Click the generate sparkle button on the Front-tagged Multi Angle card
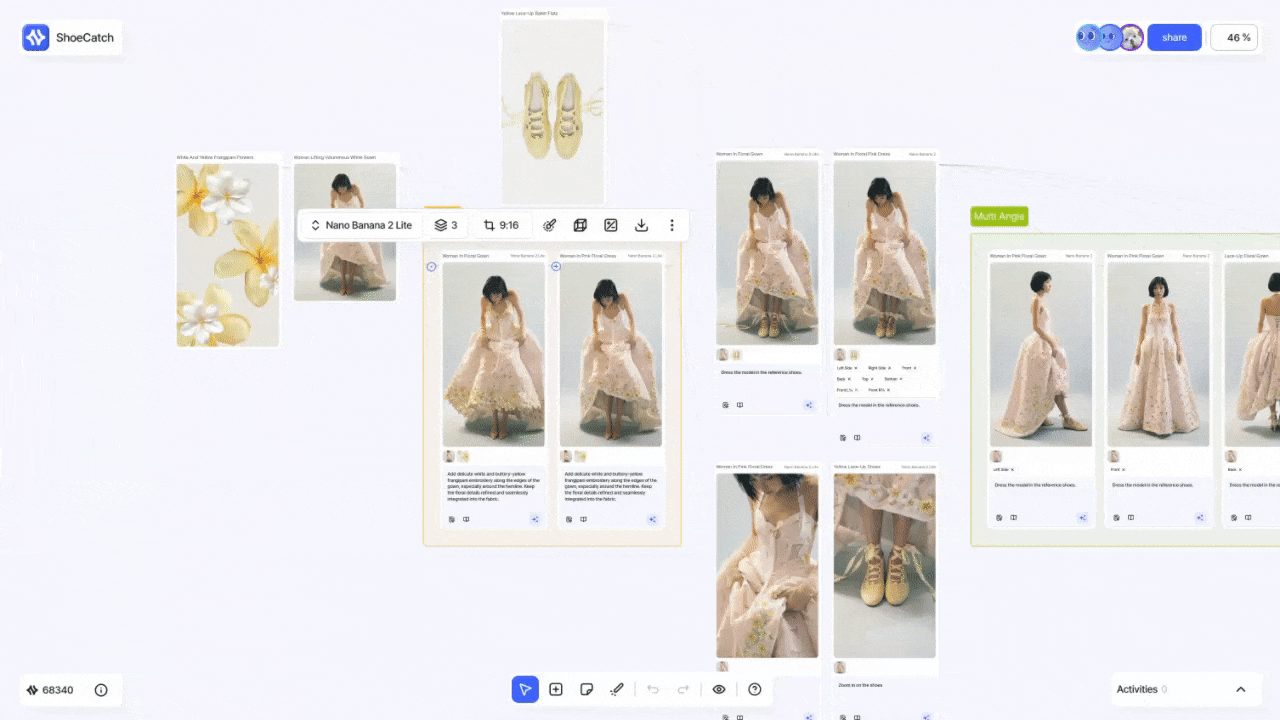Viewport: 1280px width, 720px height. pos(1200,517)
